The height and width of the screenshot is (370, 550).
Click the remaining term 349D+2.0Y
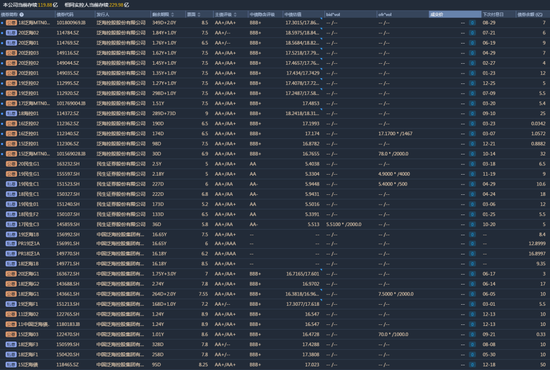[164, 23]
